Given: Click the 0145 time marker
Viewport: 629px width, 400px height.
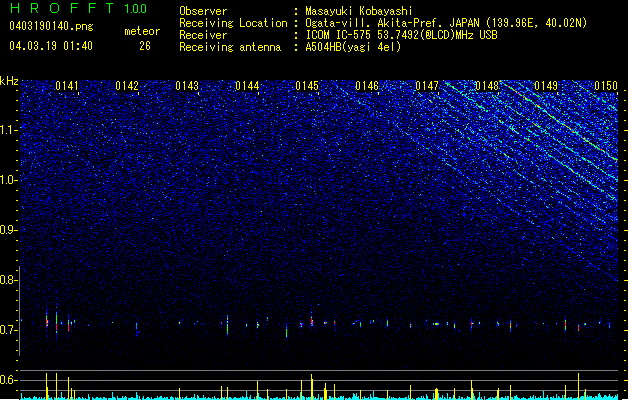Looking at the screenshot, I should point(307,86).
